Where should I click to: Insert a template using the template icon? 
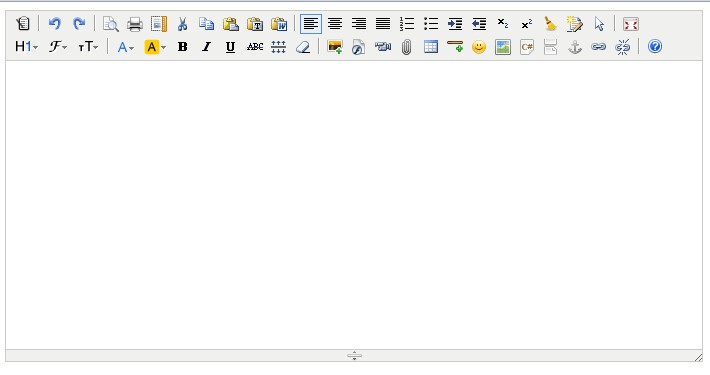158,24
